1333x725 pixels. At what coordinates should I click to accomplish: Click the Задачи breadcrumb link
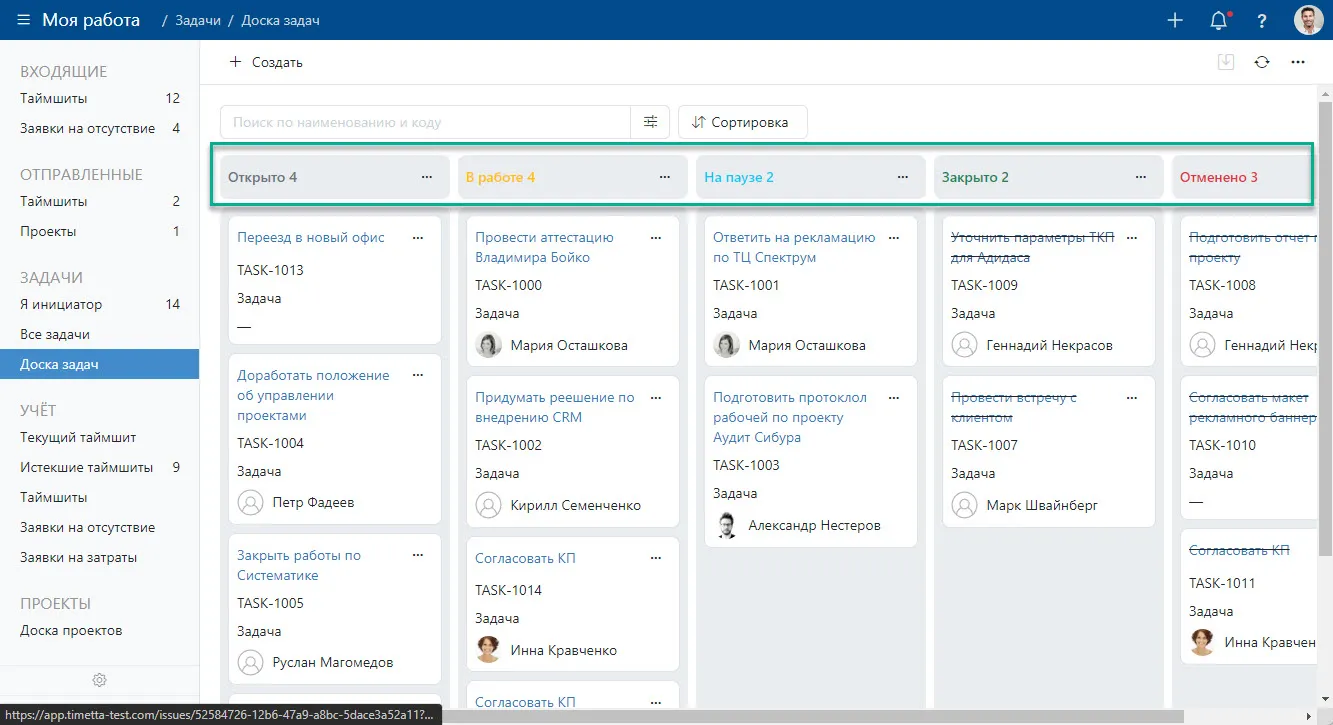click(x=197, y=20)
